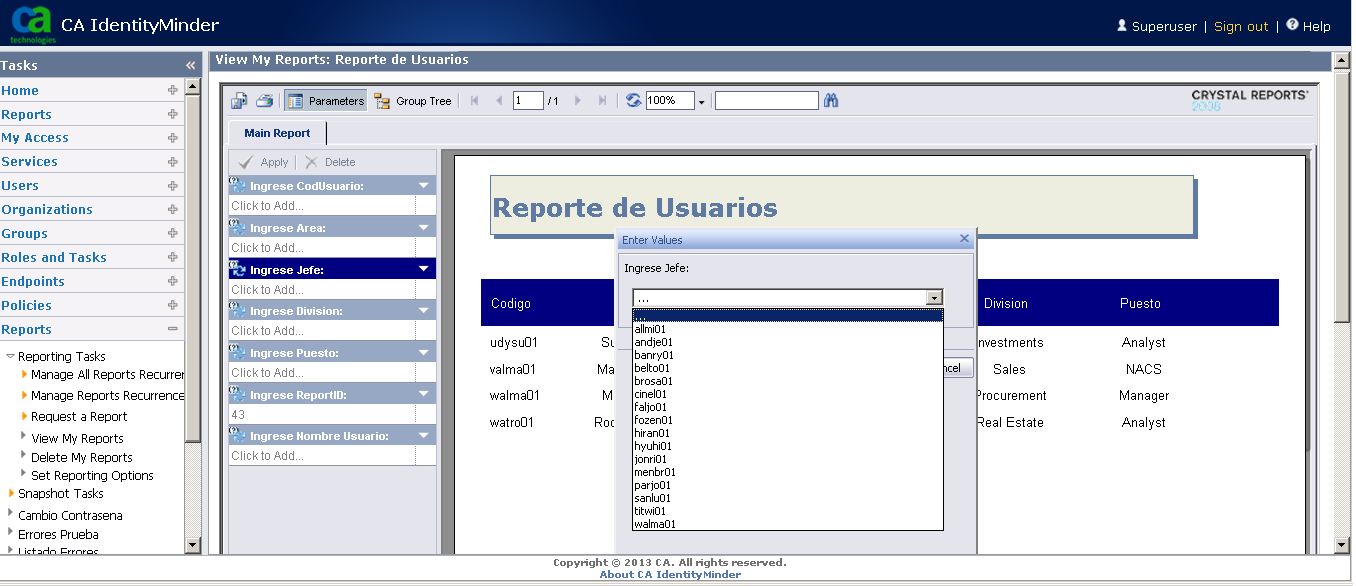Open View My Reports task
Screen dimensions: 1356x586
point(77,439)
